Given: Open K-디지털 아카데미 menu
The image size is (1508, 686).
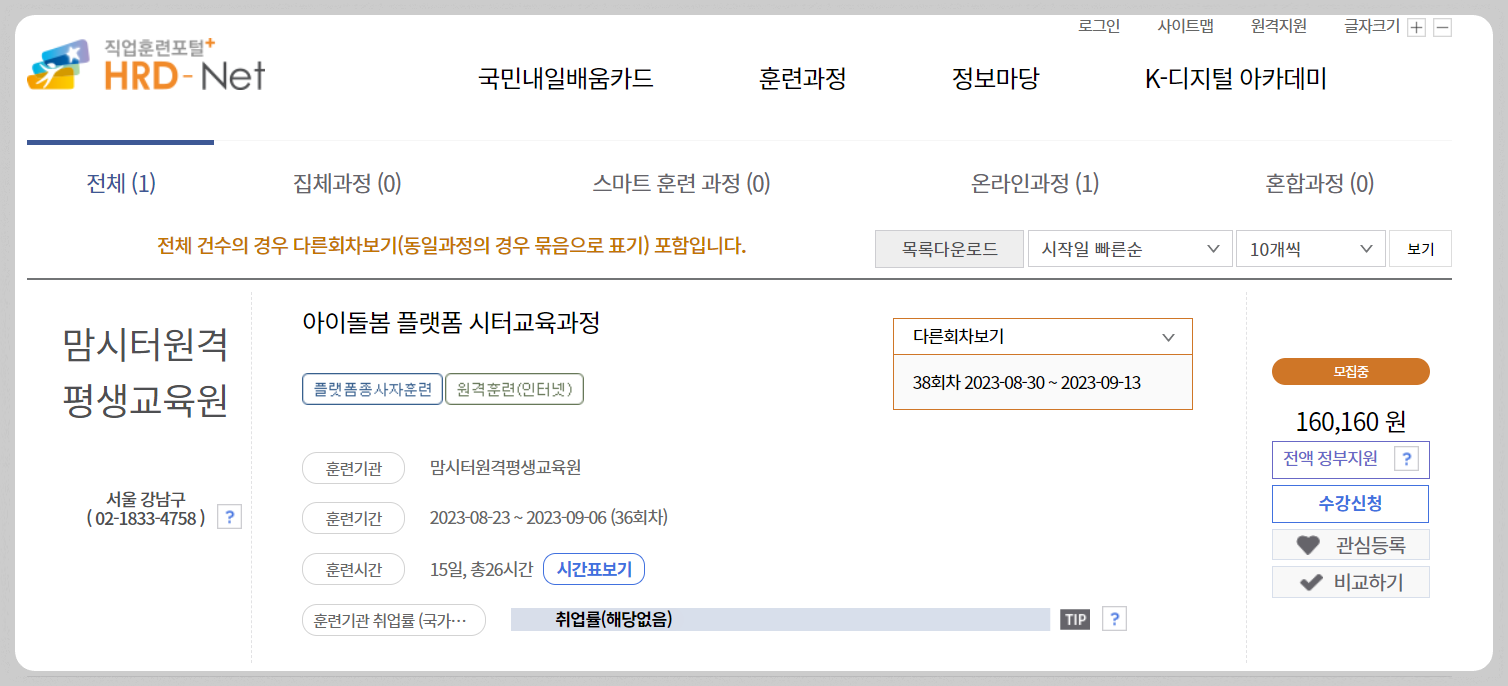Looking at the screenshot, I should click(1236, 79).
